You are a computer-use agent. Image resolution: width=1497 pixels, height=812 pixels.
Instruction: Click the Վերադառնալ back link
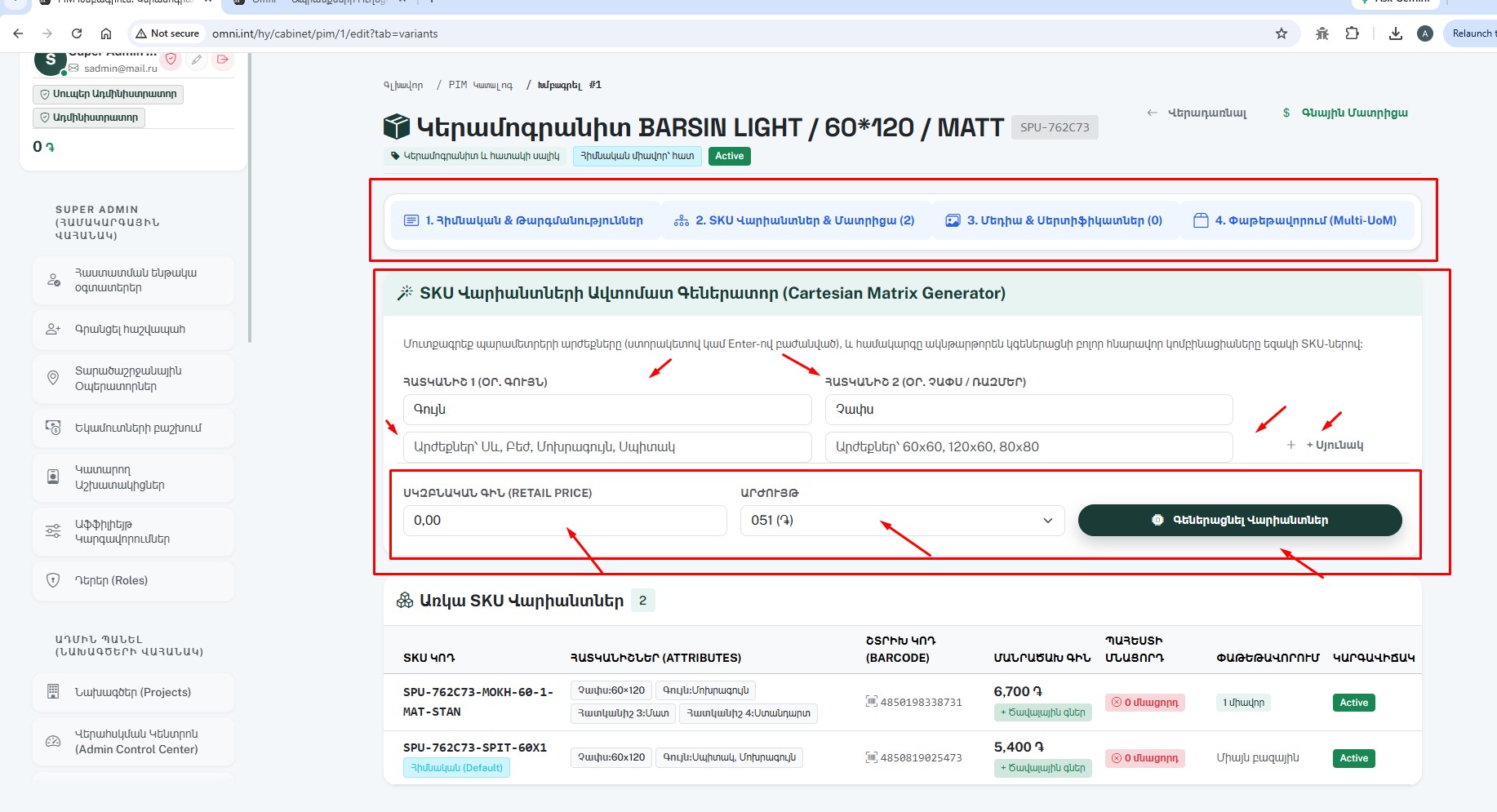[1197, 113]
